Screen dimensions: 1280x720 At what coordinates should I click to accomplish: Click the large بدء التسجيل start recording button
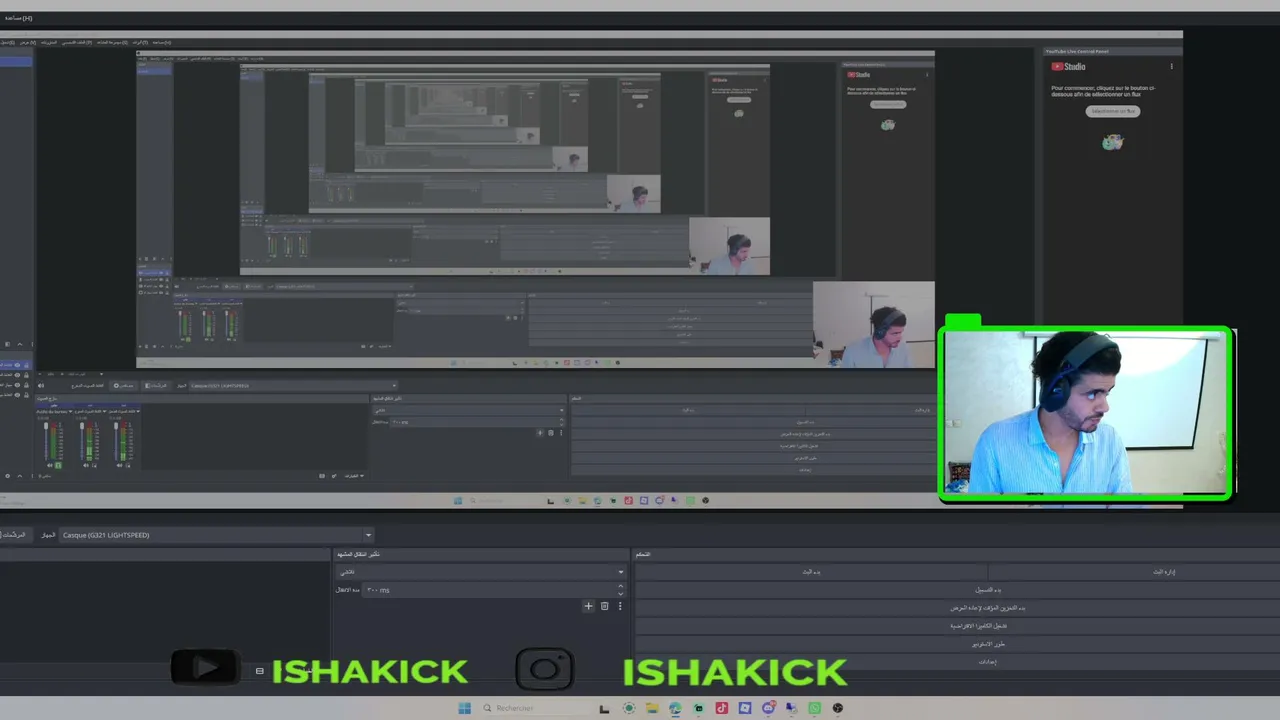tap(958, 590)
